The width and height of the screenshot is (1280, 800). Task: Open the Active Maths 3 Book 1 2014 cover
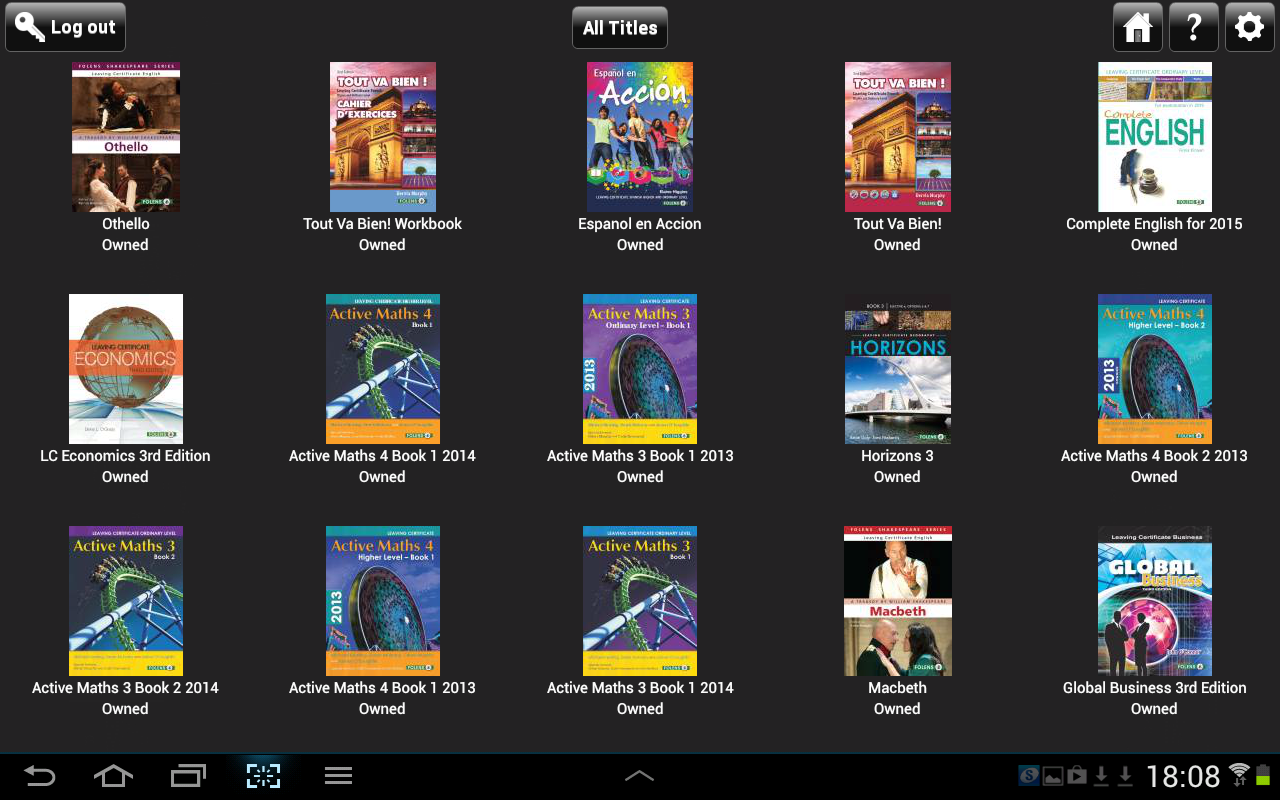pyautogui.click(x=640, y=601)
